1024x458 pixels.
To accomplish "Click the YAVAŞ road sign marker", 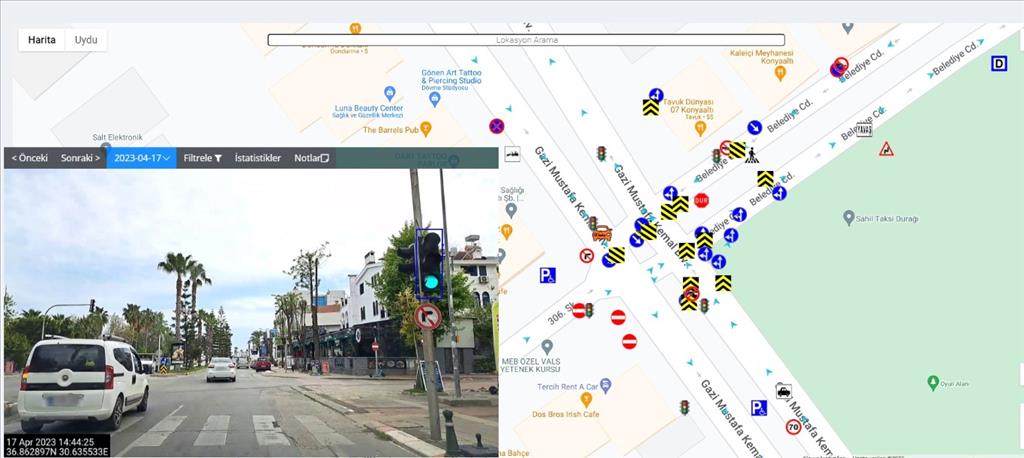I will 863,129.
